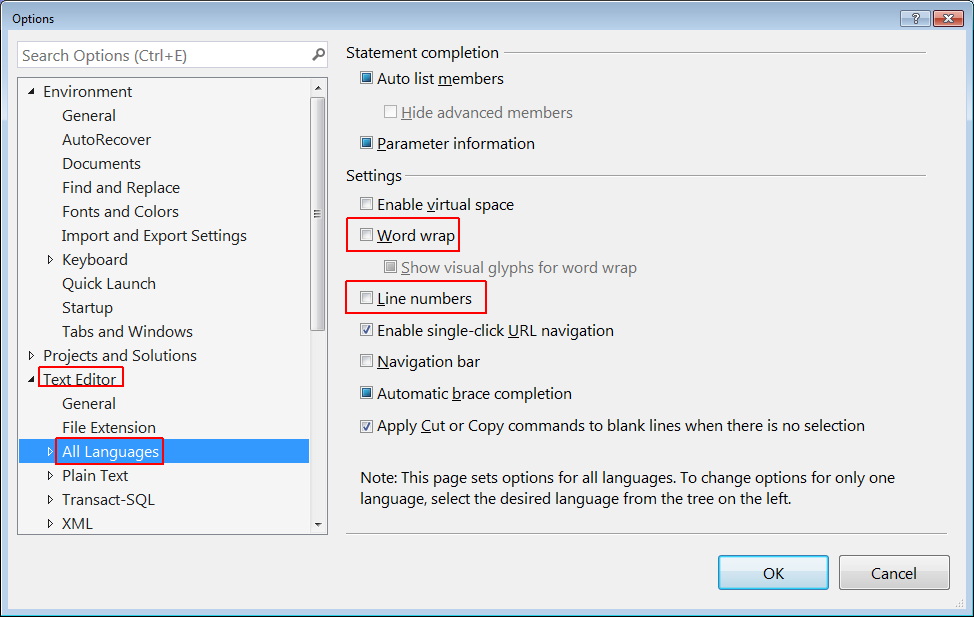Open the Tabs and Windows page
The image size is (974, 617).
[127, 332]
